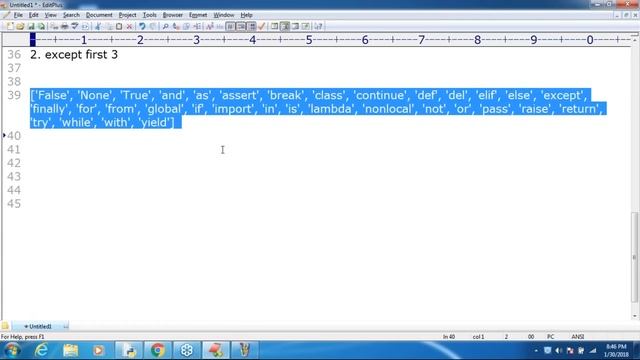Create a new document via toolbar icon
Screen dimensions: 640x360
click(x=10, y=27)
